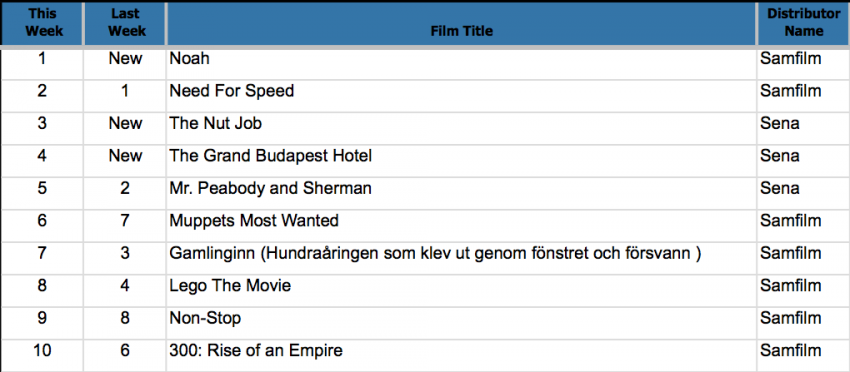Click Sena distributor for The Nut Job
Image resolution: width=850 pixels, height=372 pixels.
(780, 124)
